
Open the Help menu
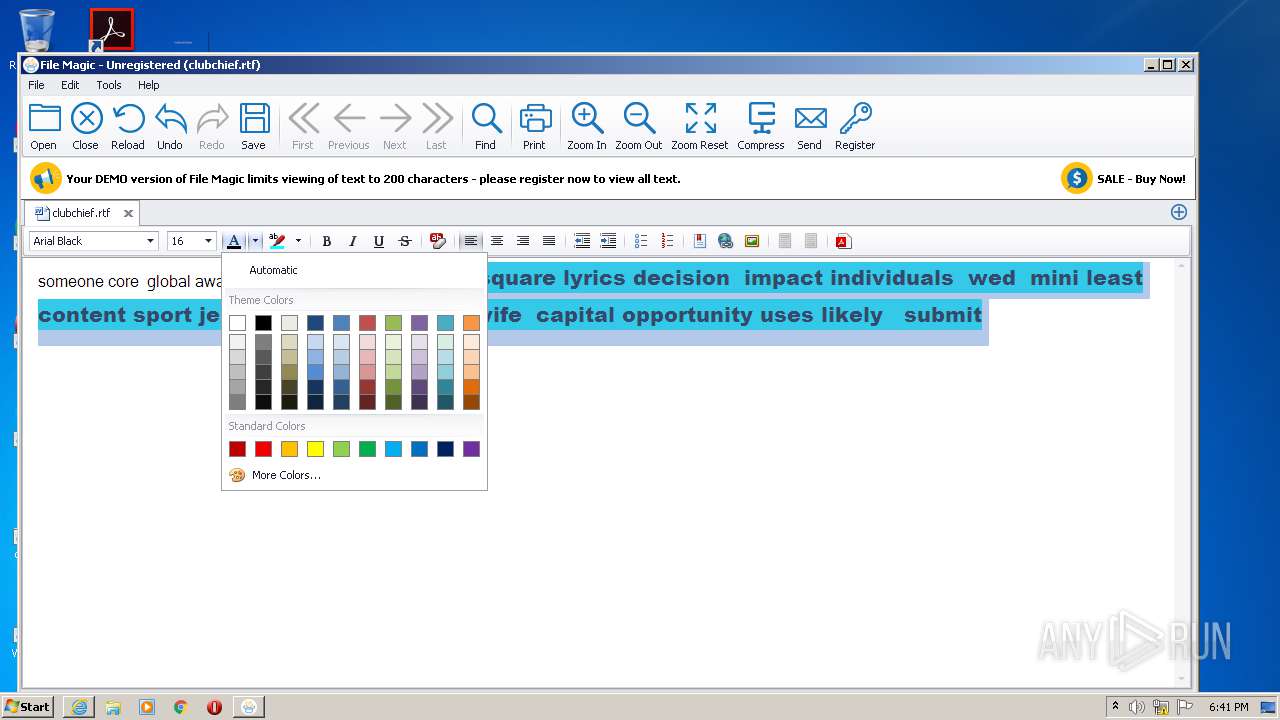coord(149,85)
